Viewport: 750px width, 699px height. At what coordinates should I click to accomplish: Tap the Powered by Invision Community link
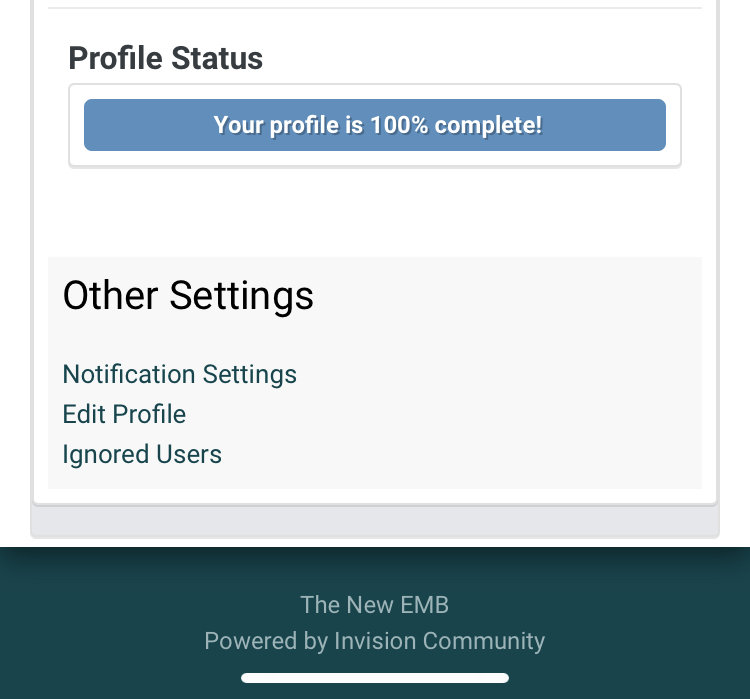374,640
